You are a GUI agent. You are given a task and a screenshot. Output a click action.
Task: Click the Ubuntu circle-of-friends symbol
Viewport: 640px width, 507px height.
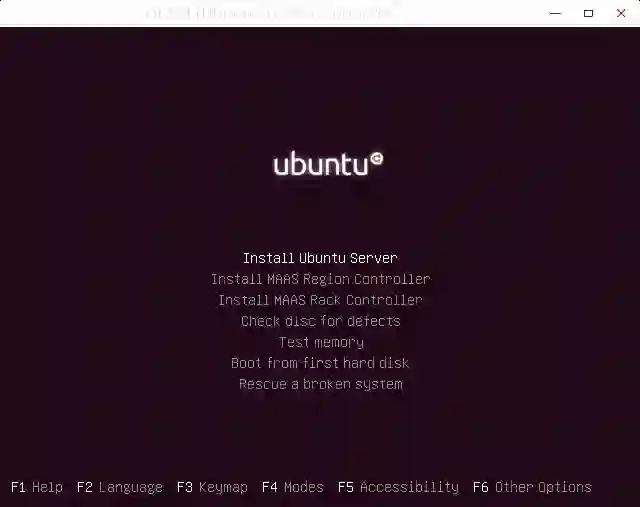[376, 158]
